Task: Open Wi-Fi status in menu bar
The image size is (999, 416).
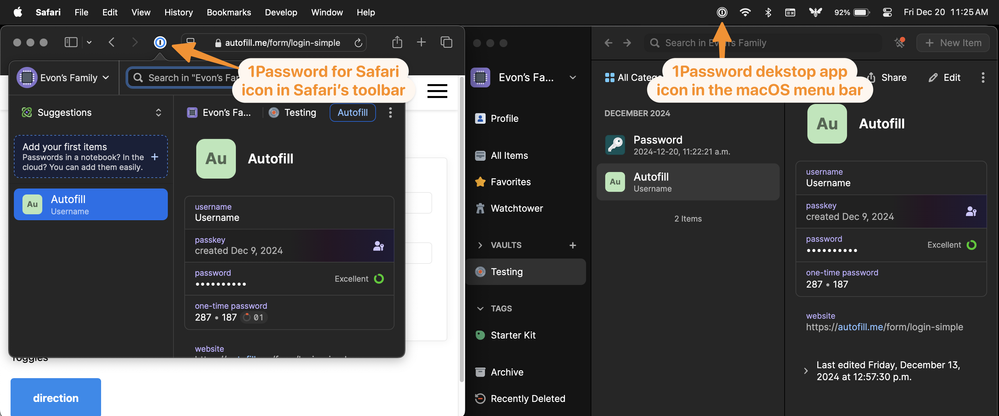Action: [745, 12]
